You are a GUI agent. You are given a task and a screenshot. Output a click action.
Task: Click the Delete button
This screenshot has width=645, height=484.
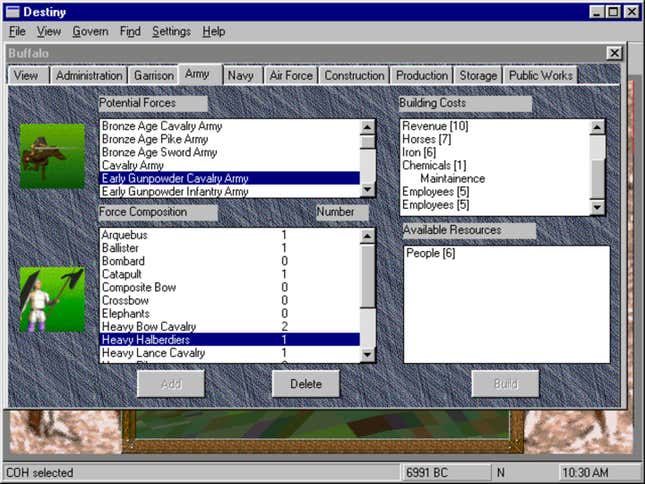306,384
